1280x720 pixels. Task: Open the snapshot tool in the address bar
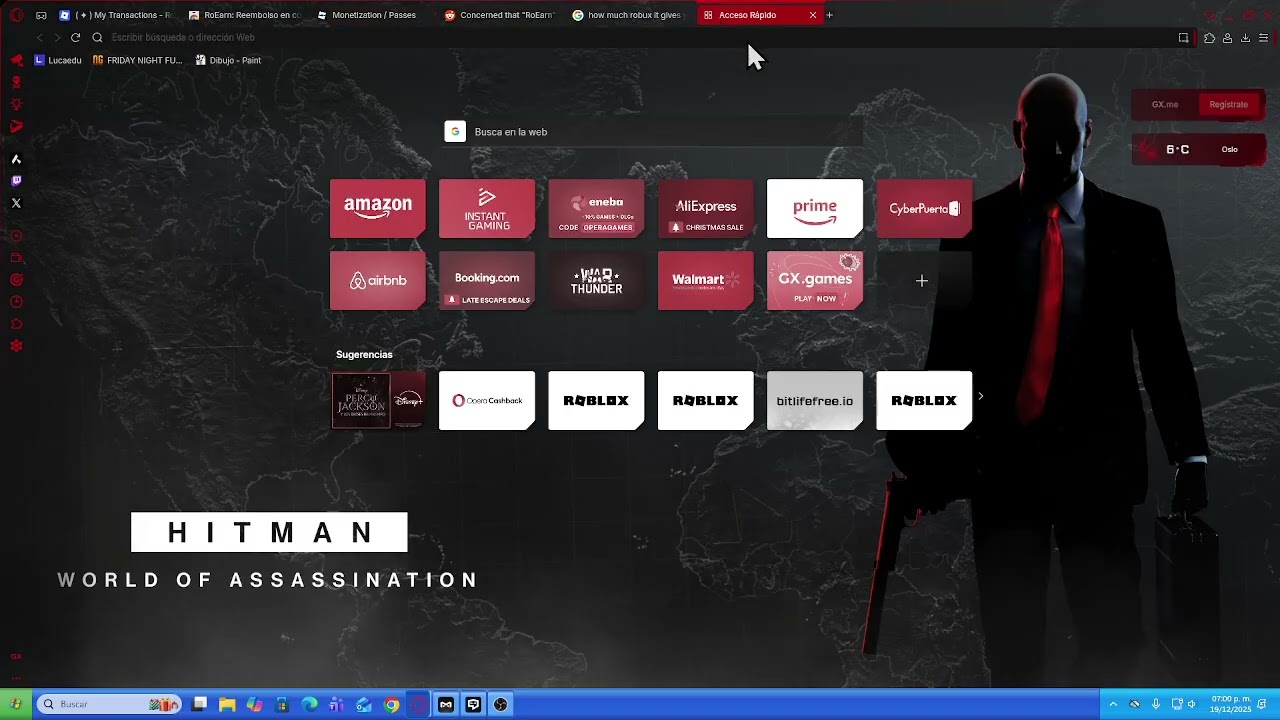pyautogui.click(x=1183, y=38)
